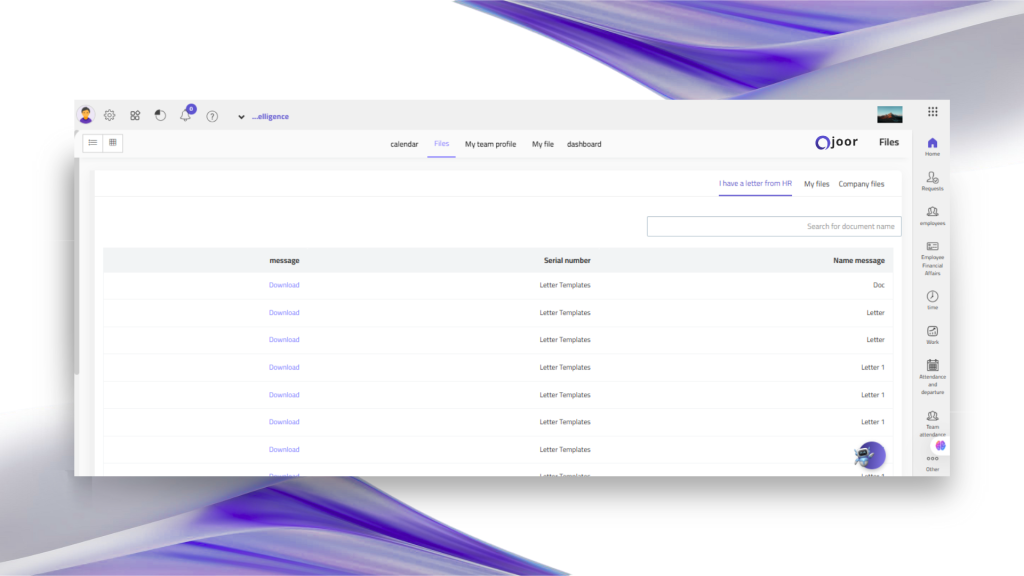Open the Company files tab
The width and height of the screenshot is (1024, 576).
[x=861, y=184]
